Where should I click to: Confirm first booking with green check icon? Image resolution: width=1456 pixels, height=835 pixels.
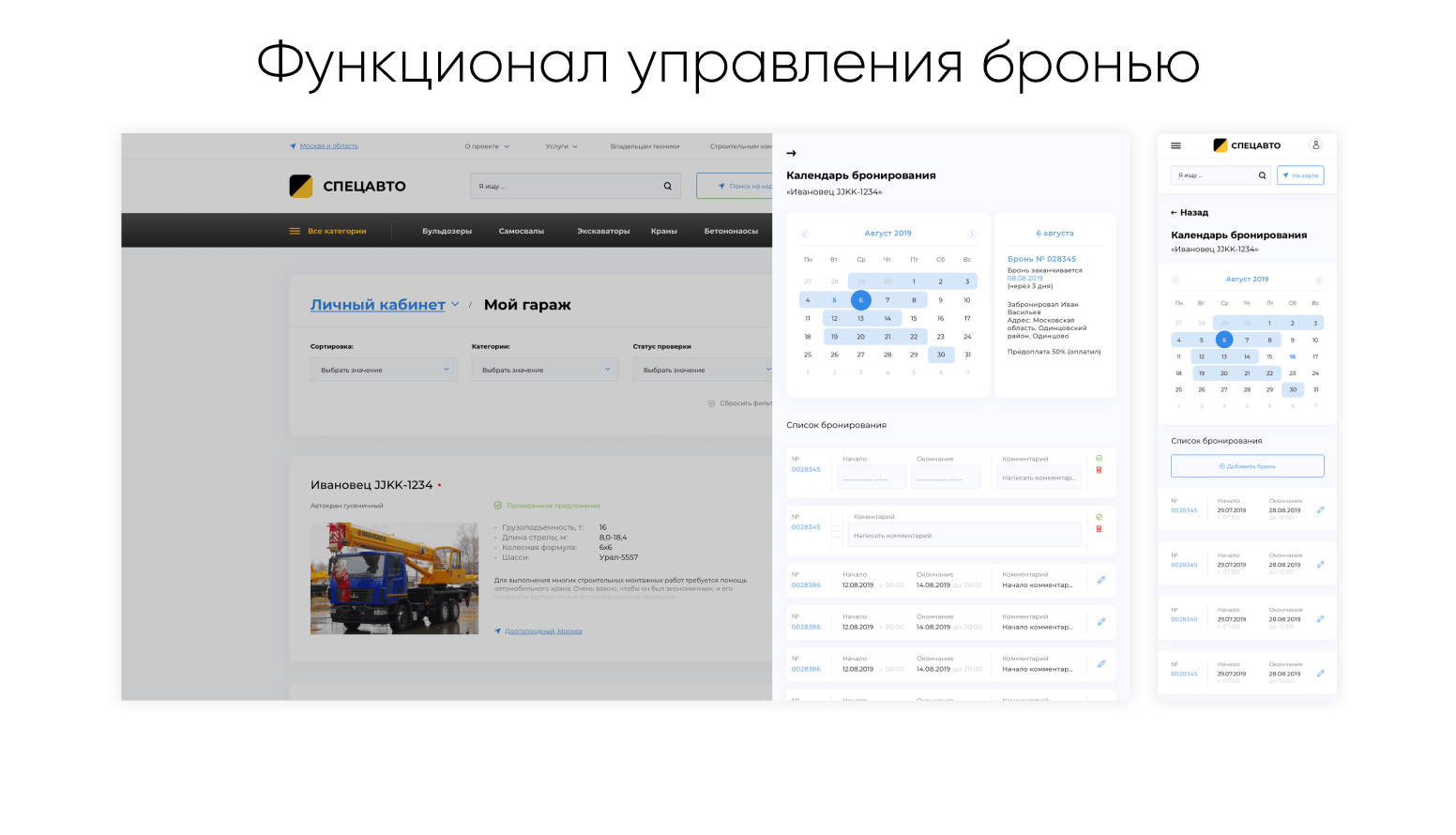[x=1099, y=459]
